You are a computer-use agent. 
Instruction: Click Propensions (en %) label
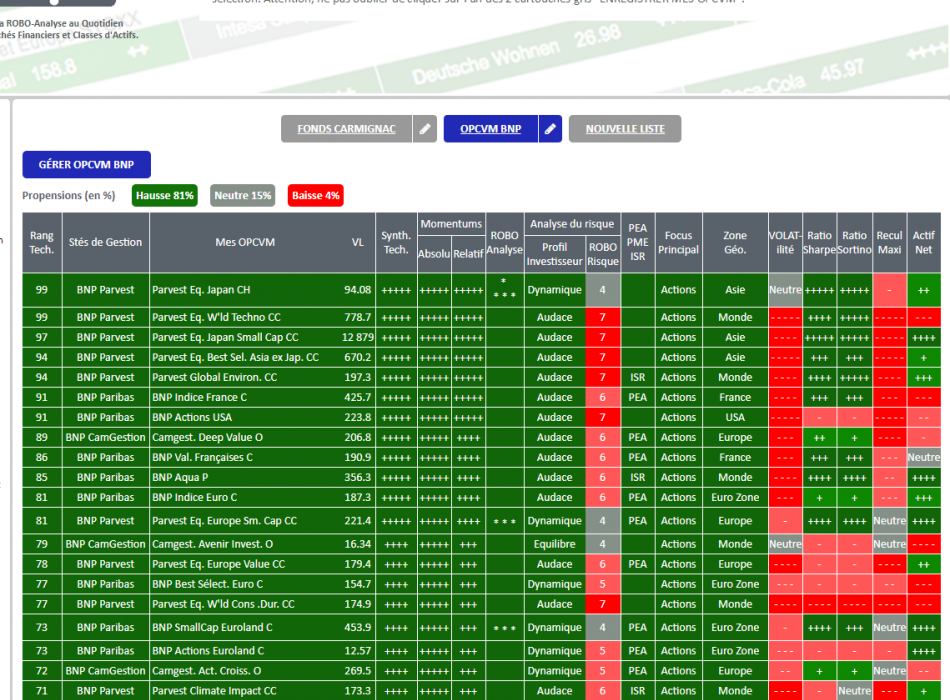point(68,195)
